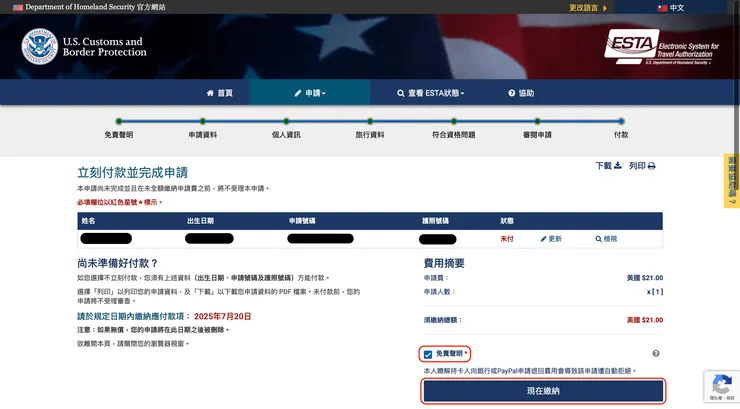Click the 現在繳納 pay now button

[543, 391]
